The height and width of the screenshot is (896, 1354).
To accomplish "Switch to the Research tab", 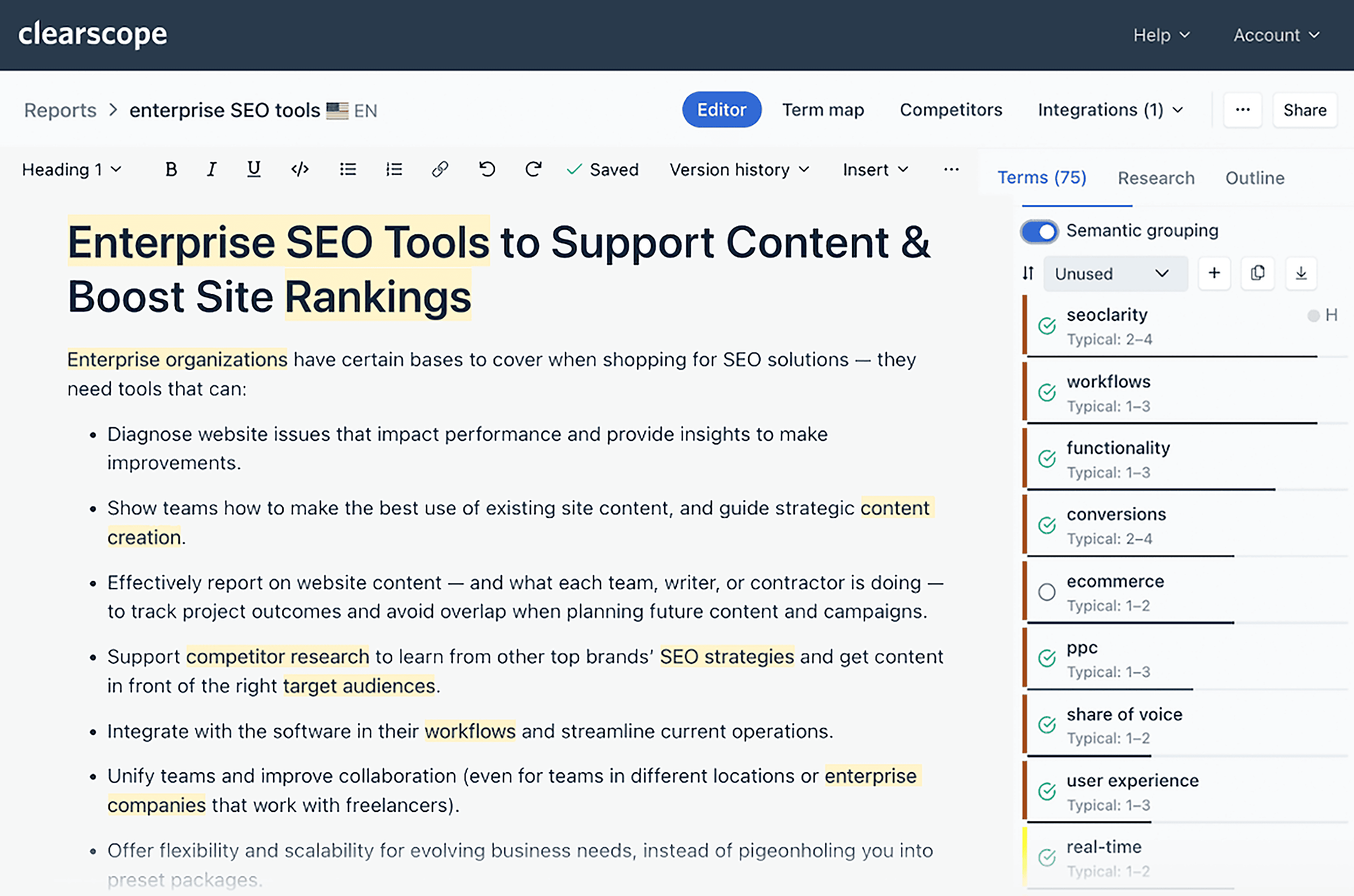I will pyautogui.click(x=1156, y=178).
